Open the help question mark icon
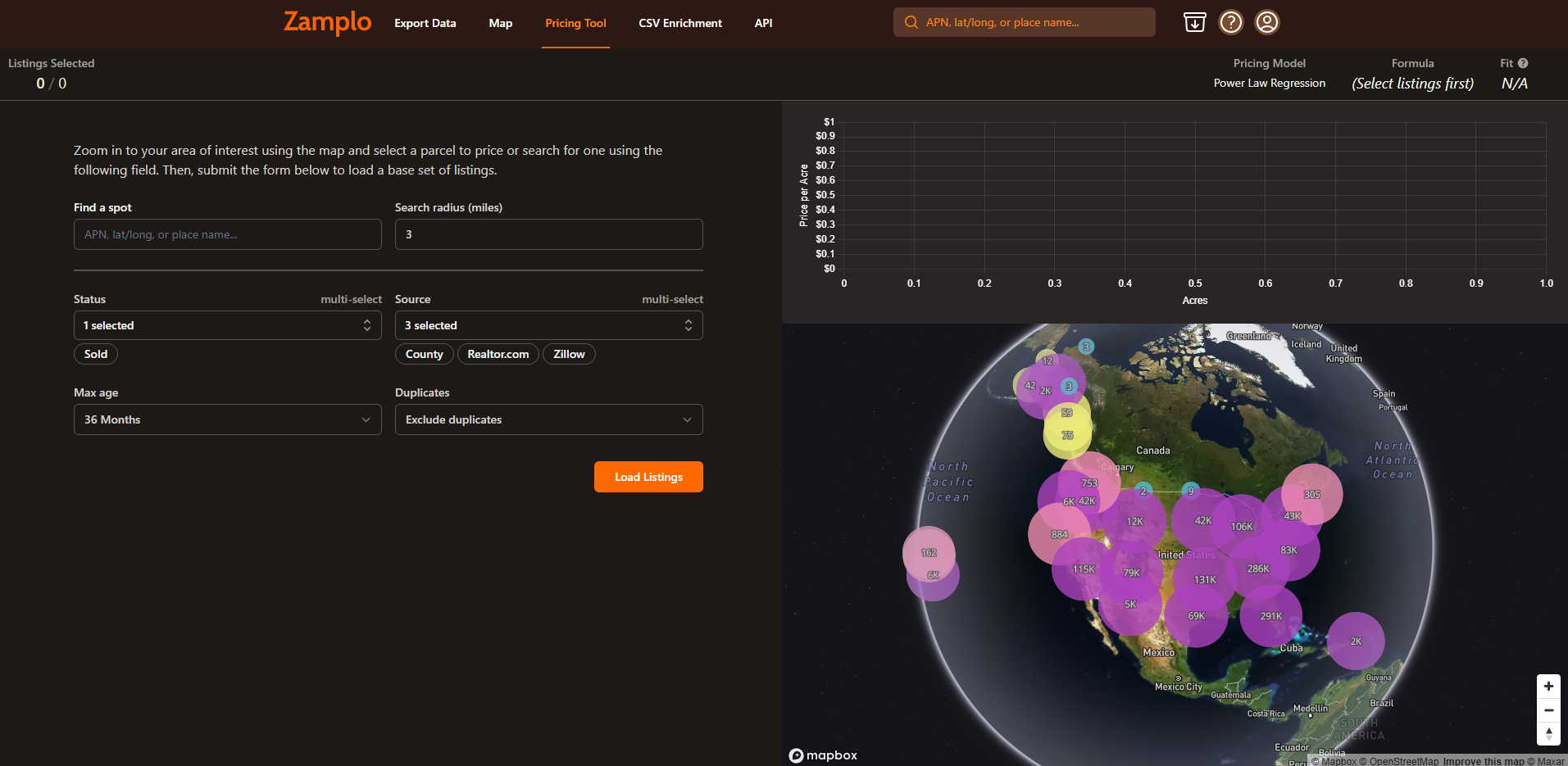 point(1230,22)
